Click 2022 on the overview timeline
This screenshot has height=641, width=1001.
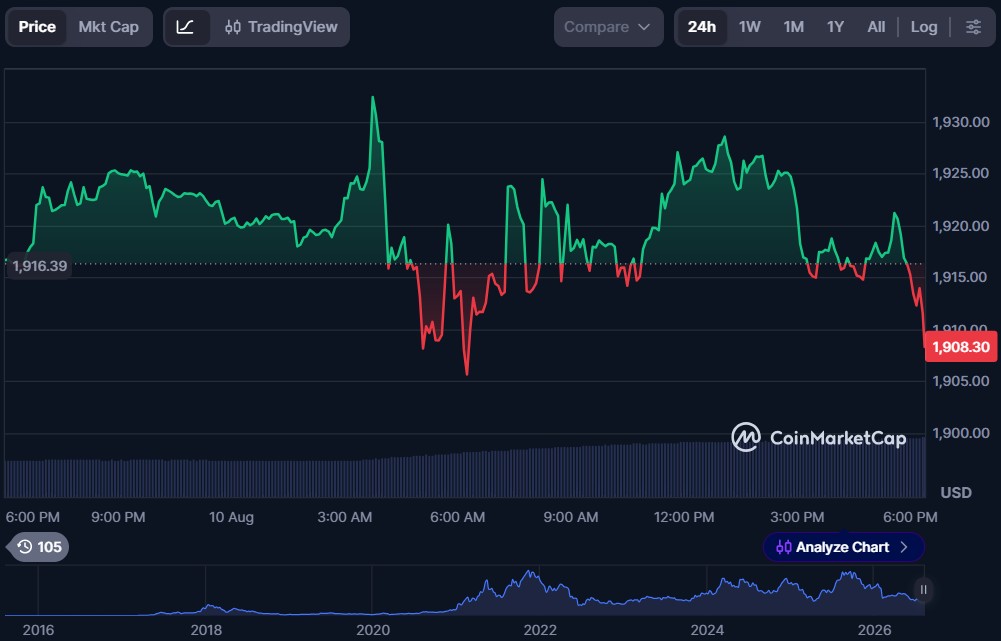point(540,630)
